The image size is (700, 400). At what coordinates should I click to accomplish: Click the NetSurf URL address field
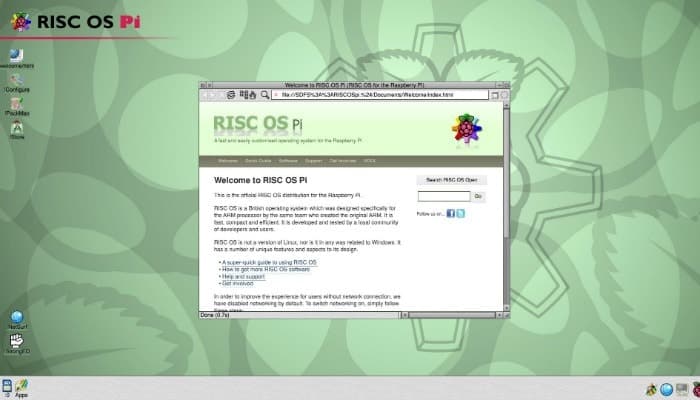click(380, 95)
